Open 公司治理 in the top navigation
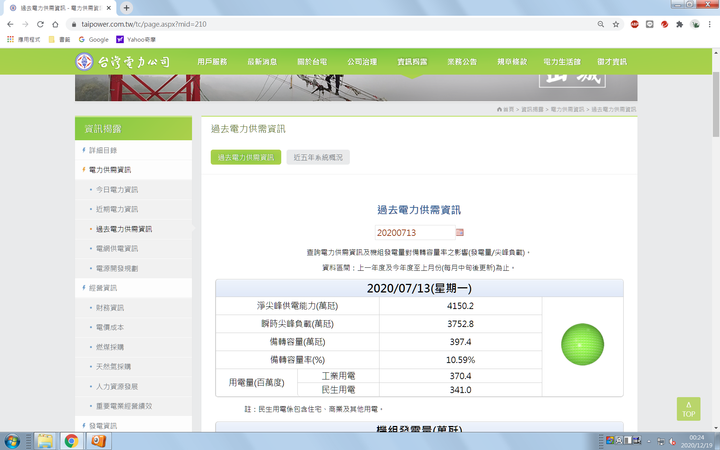The width and height of the screenshot is (720, 450). pos(362,62)
